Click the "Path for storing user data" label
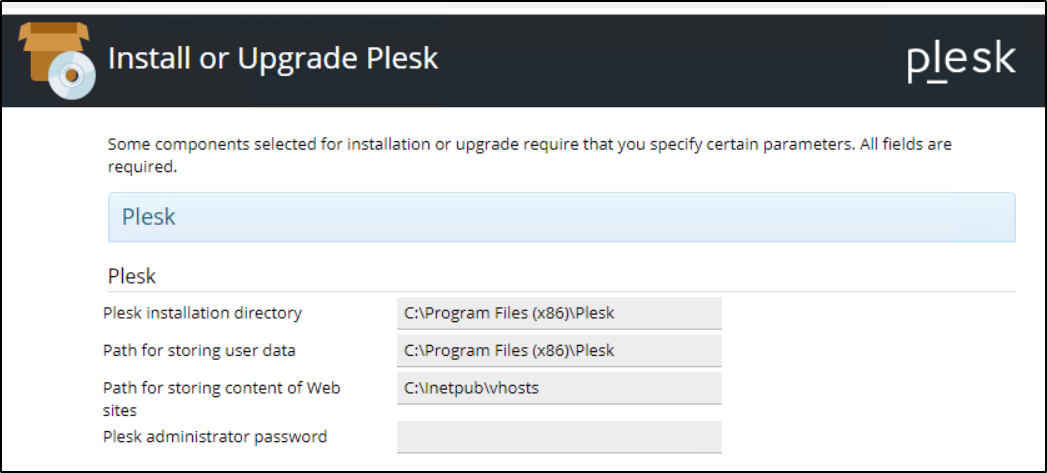This screenshot has width=1047, height=473. (199, 351)
